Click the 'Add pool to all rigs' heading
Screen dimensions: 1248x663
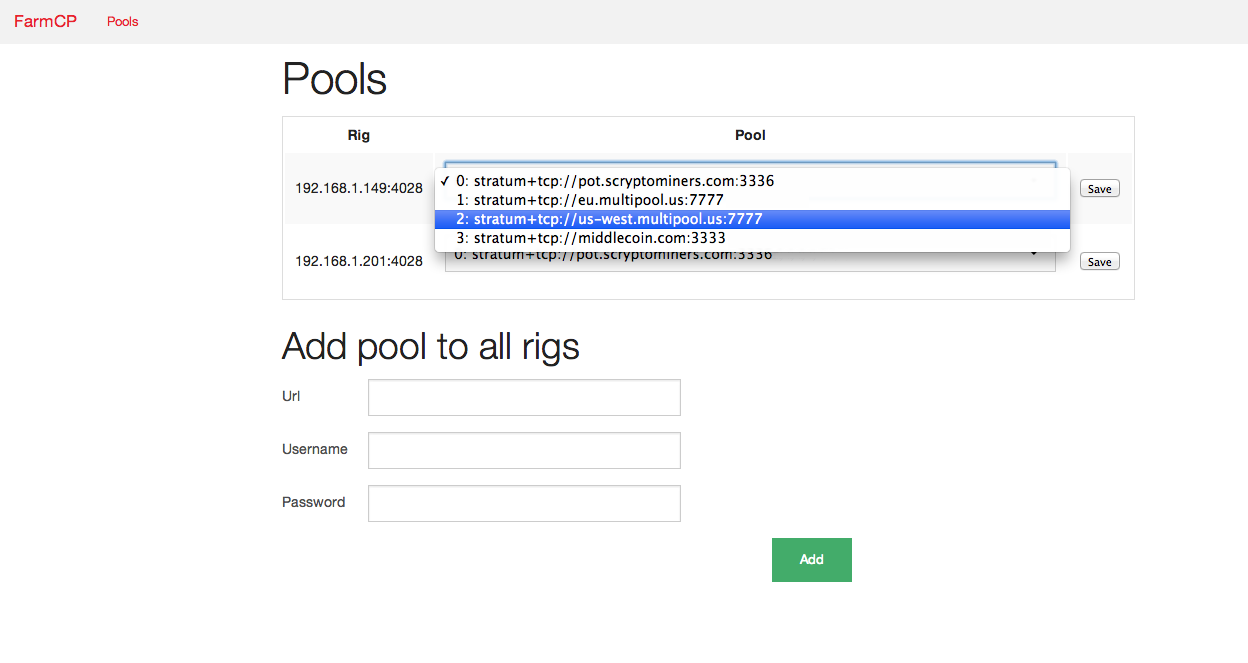coord(431,346)
